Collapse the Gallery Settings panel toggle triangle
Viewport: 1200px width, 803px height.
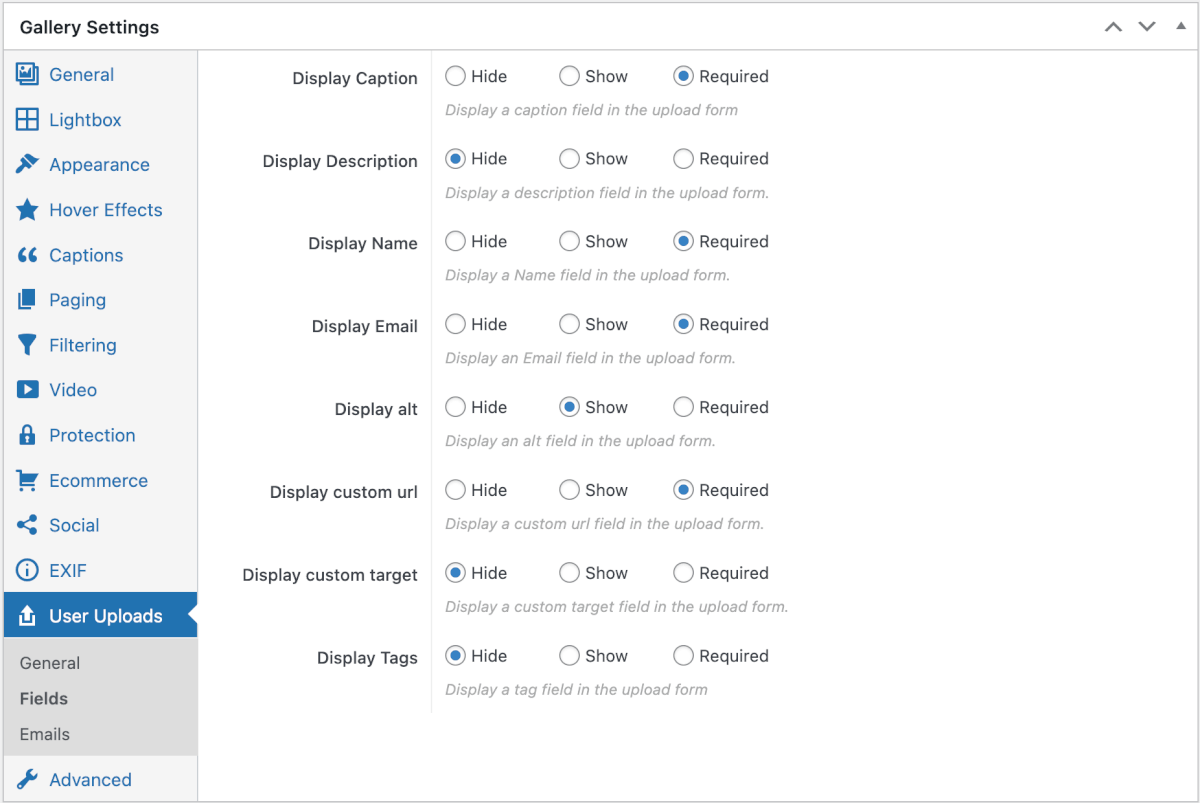1180,27
